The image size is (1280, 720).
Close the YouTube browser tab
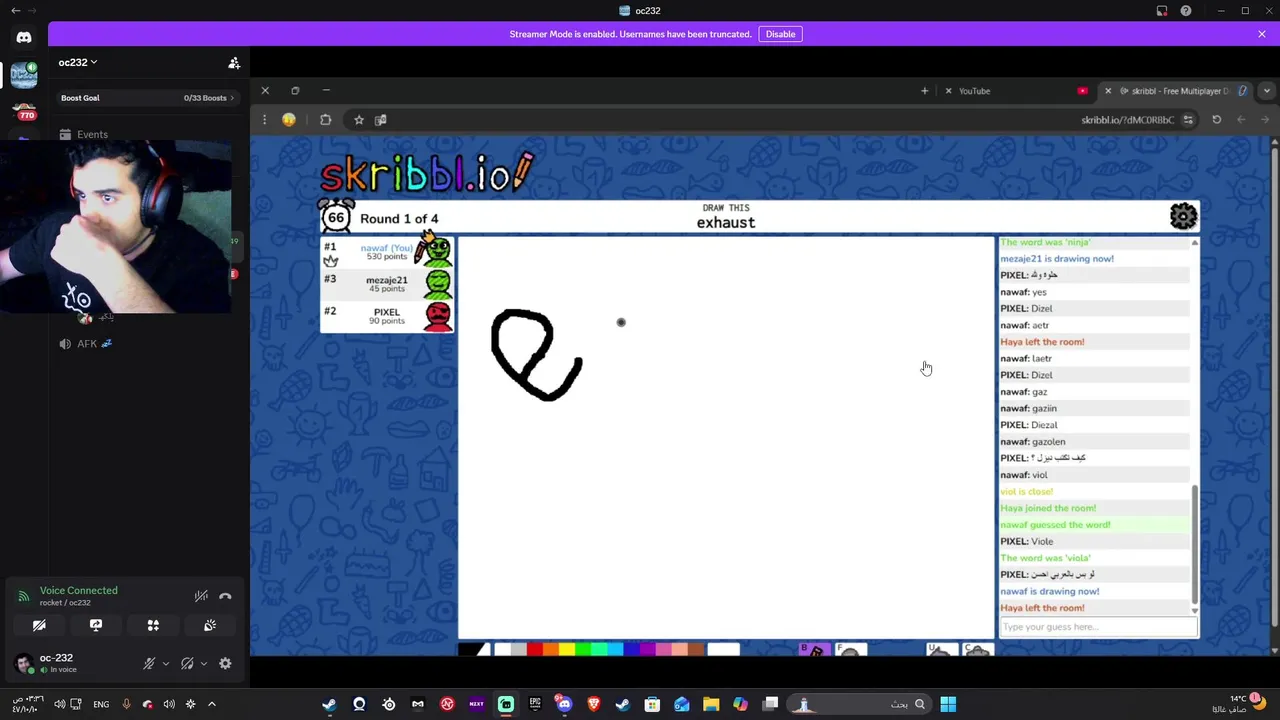[x=948, y=91]
